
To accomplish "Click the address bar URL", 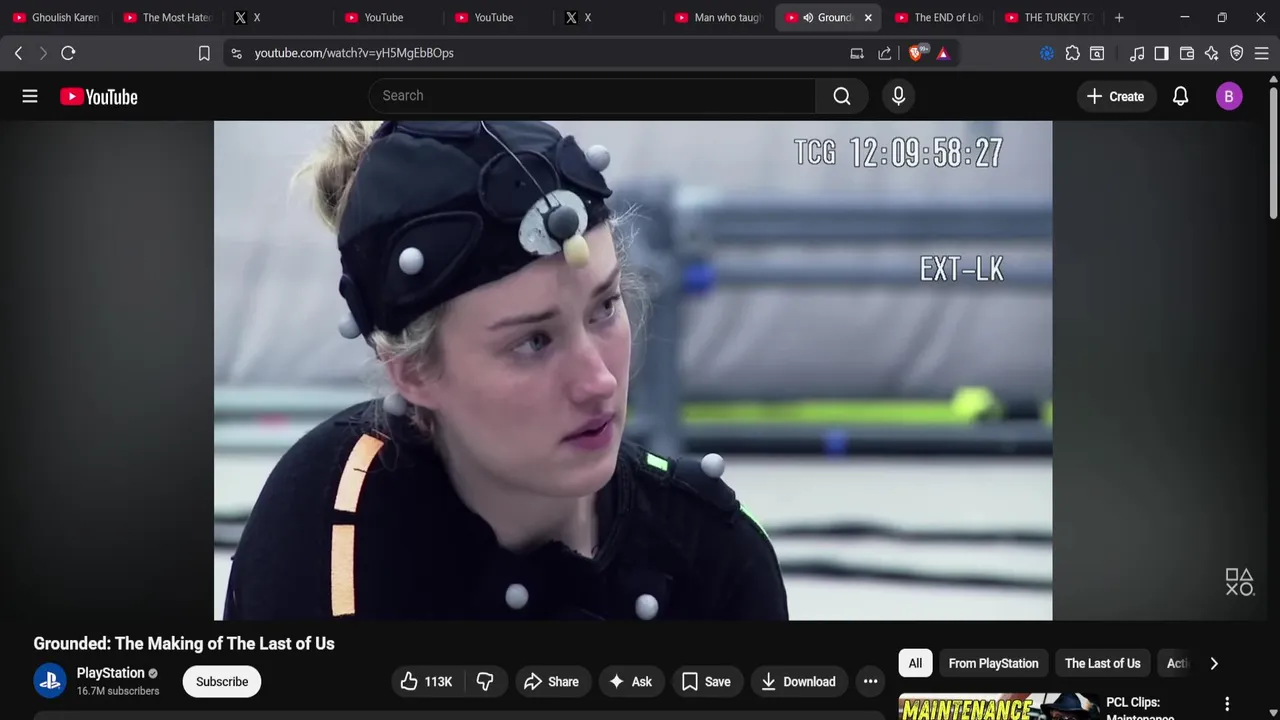I will coord(354,53).
